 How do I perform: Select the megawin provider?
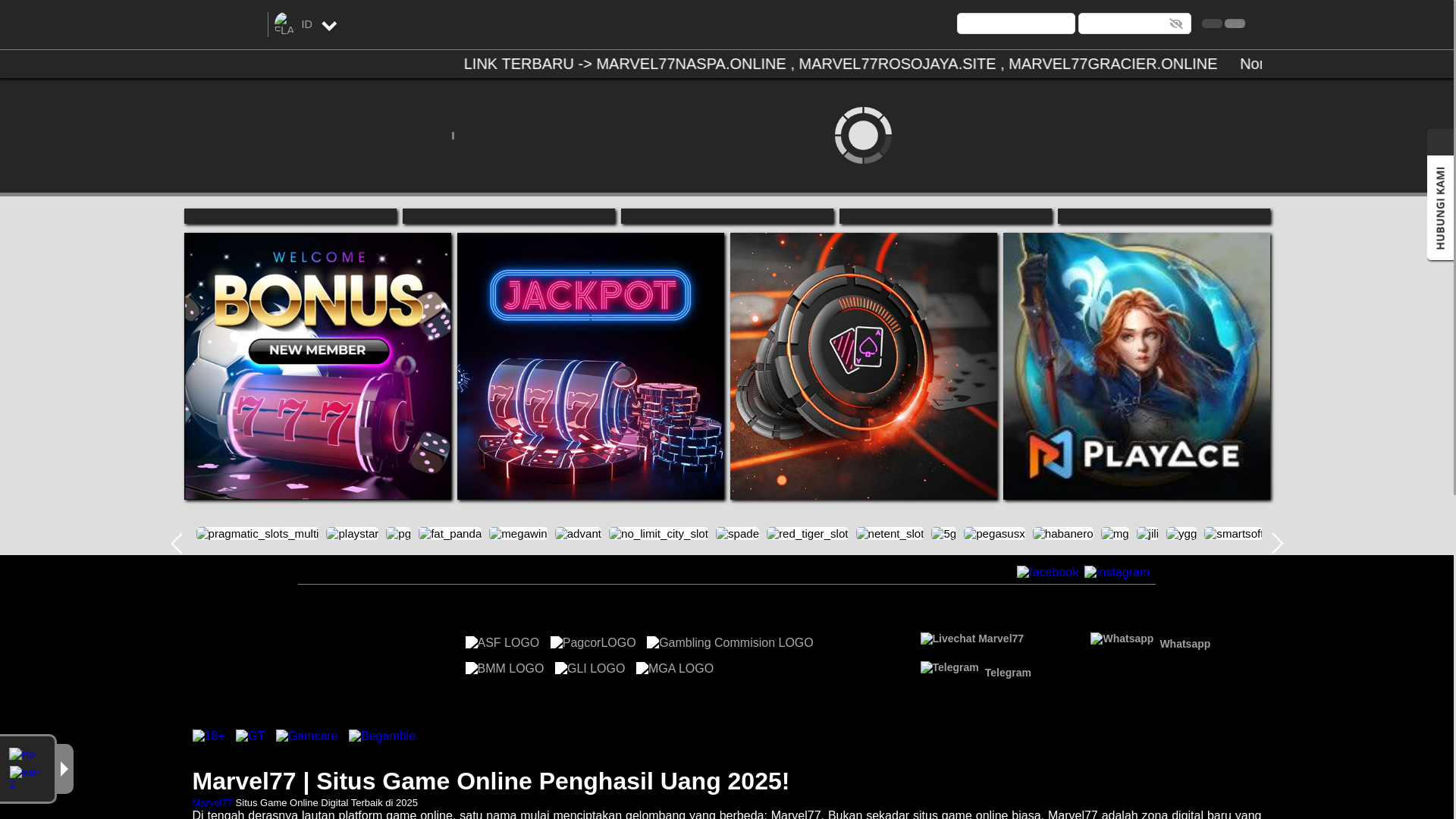pos(519,534)
